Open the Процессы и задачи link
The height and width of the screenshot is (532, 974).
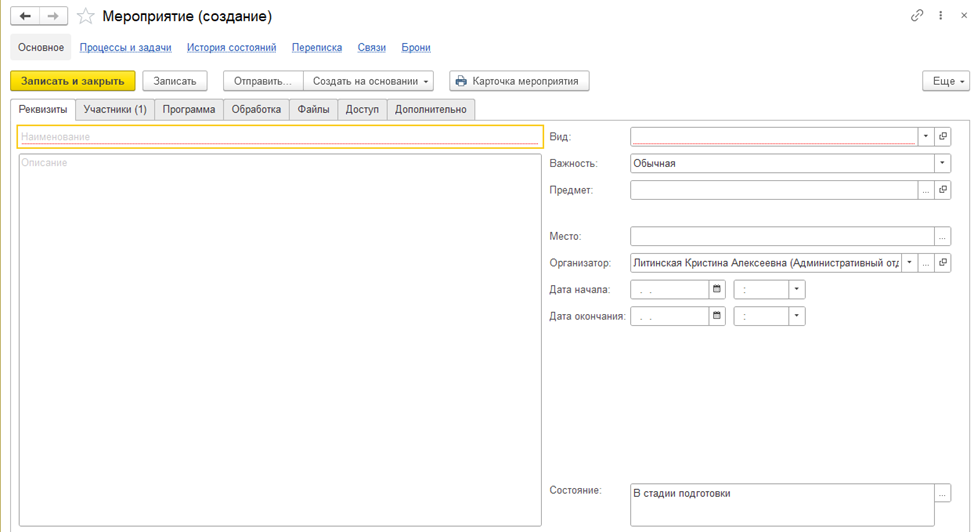126,47
